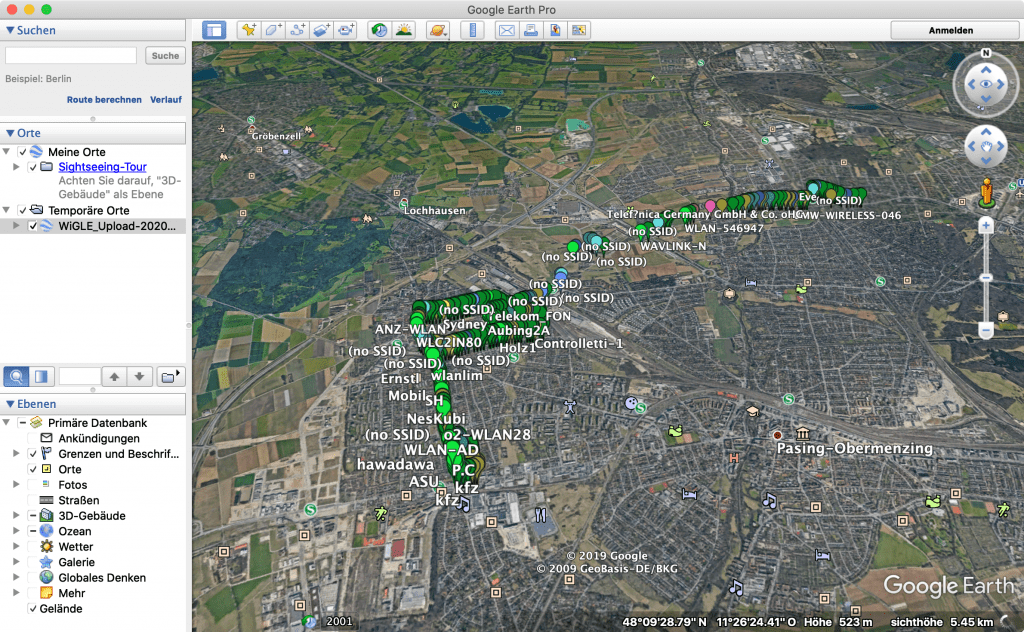
Task: Toggle Sightseeing-Tour checkbox
Action: pos(33,167)
